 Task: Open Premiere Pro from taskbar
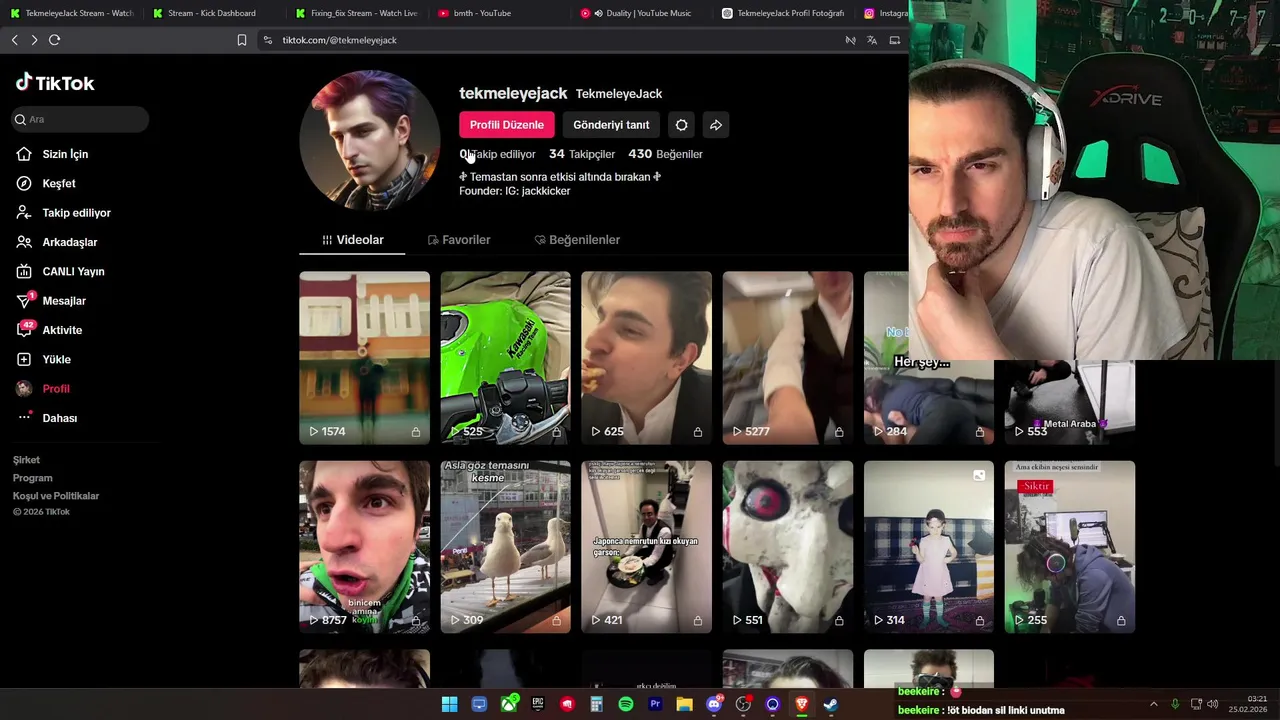click(655, 704)
